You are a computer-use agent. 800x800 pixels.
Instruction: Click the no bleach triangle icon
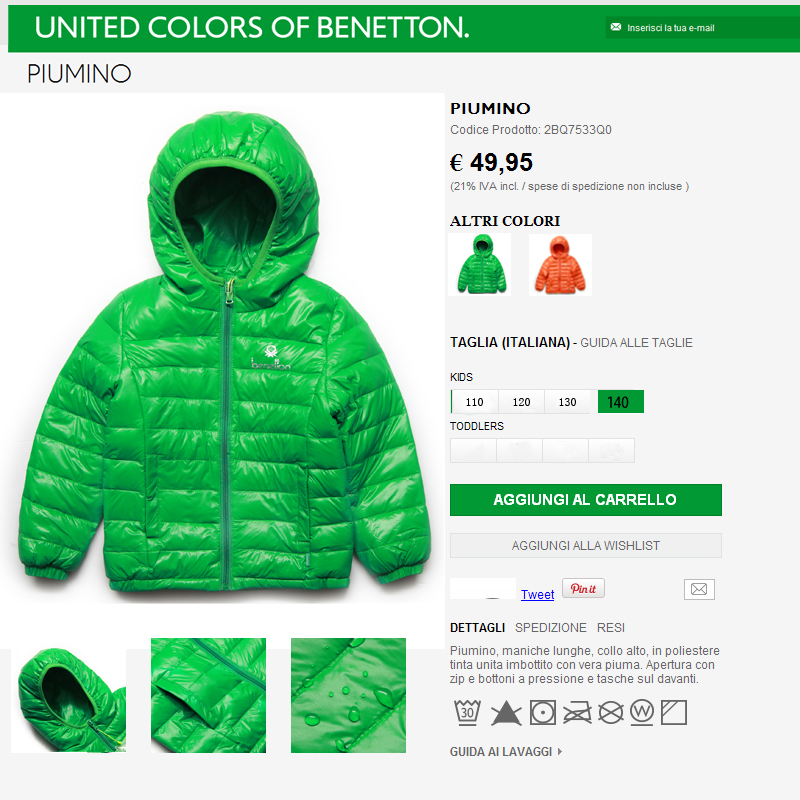tap(506, 713)
